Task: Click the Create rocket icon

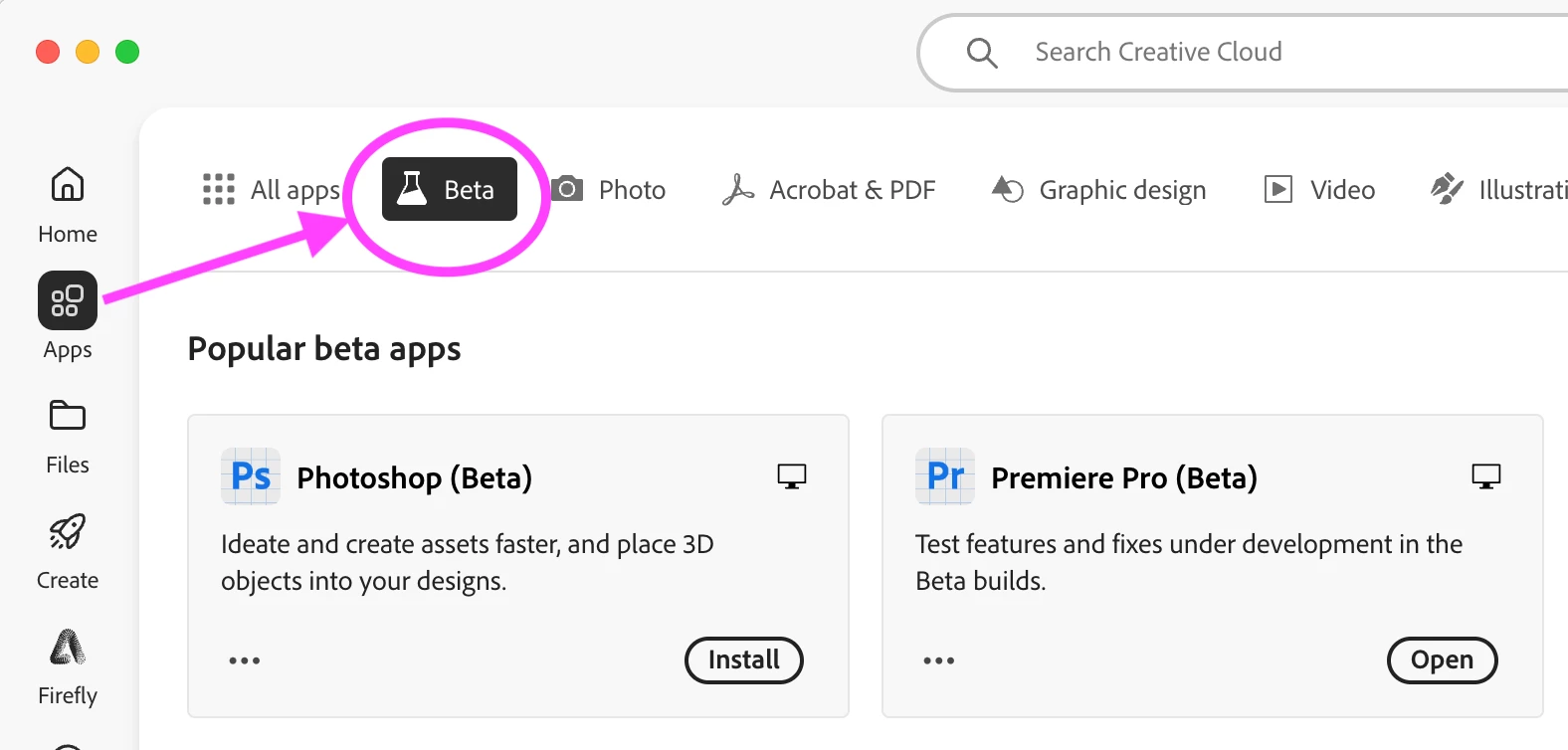Action: 68,533
